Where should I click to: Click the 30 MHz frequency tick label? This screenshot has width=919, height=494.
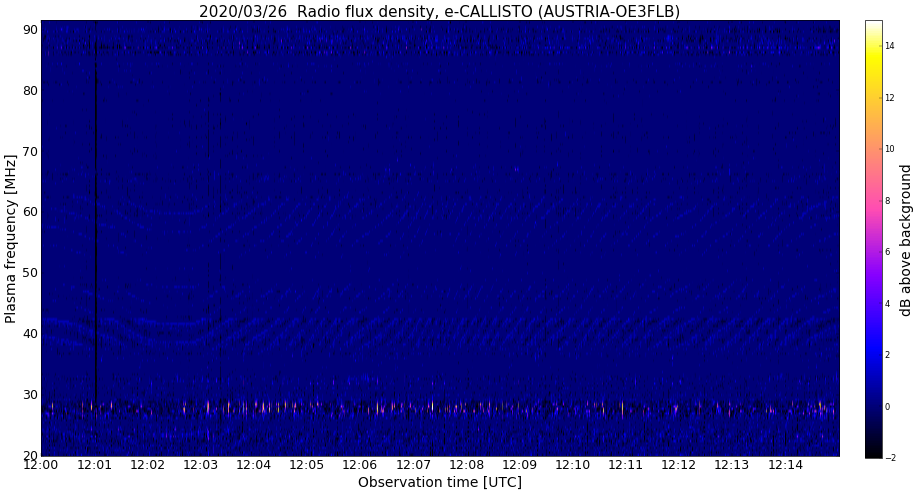pos(30,395)
